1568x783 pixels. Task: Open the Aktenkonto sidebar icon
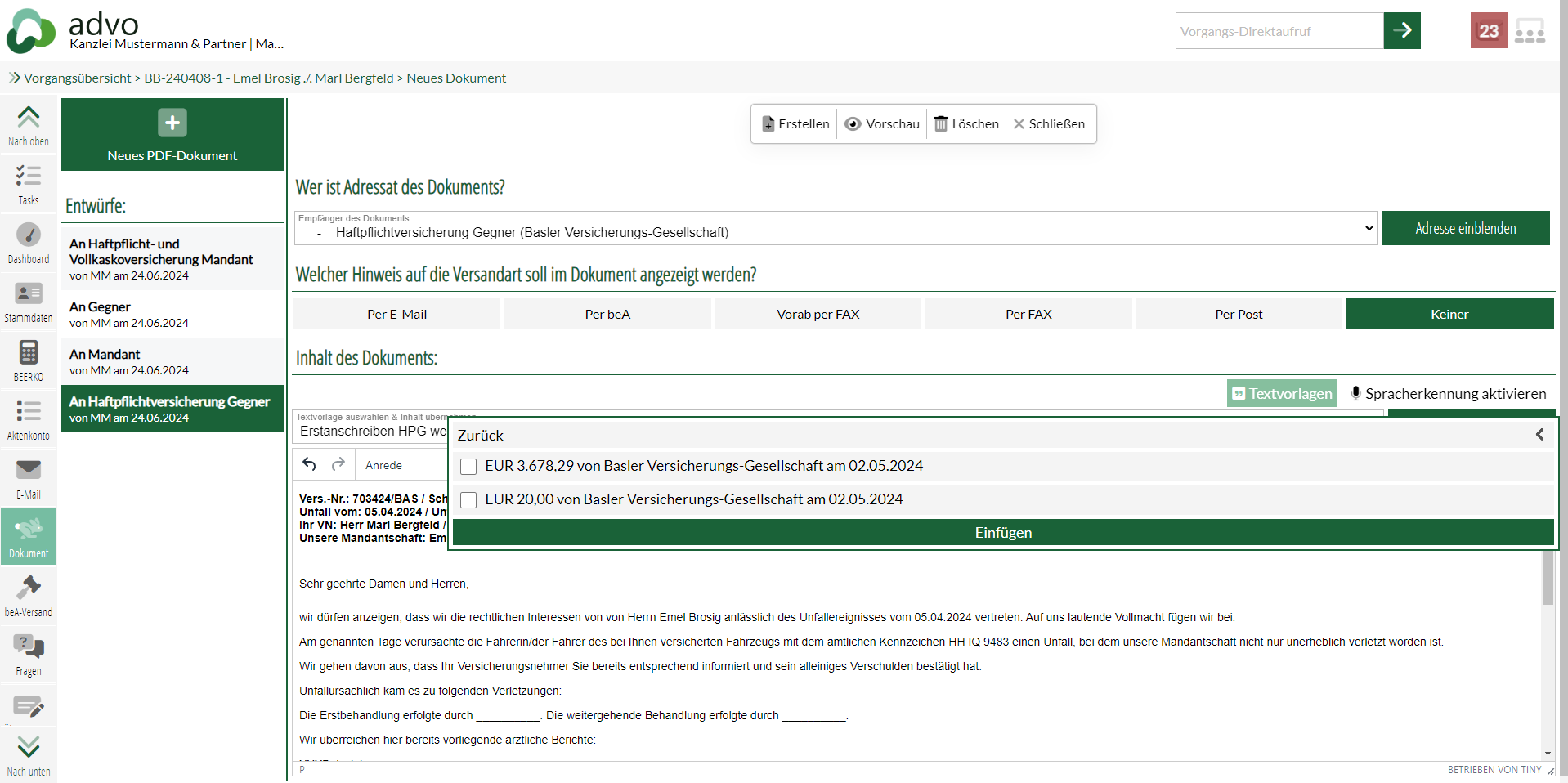pyautogui.click(x=29, y=420)
